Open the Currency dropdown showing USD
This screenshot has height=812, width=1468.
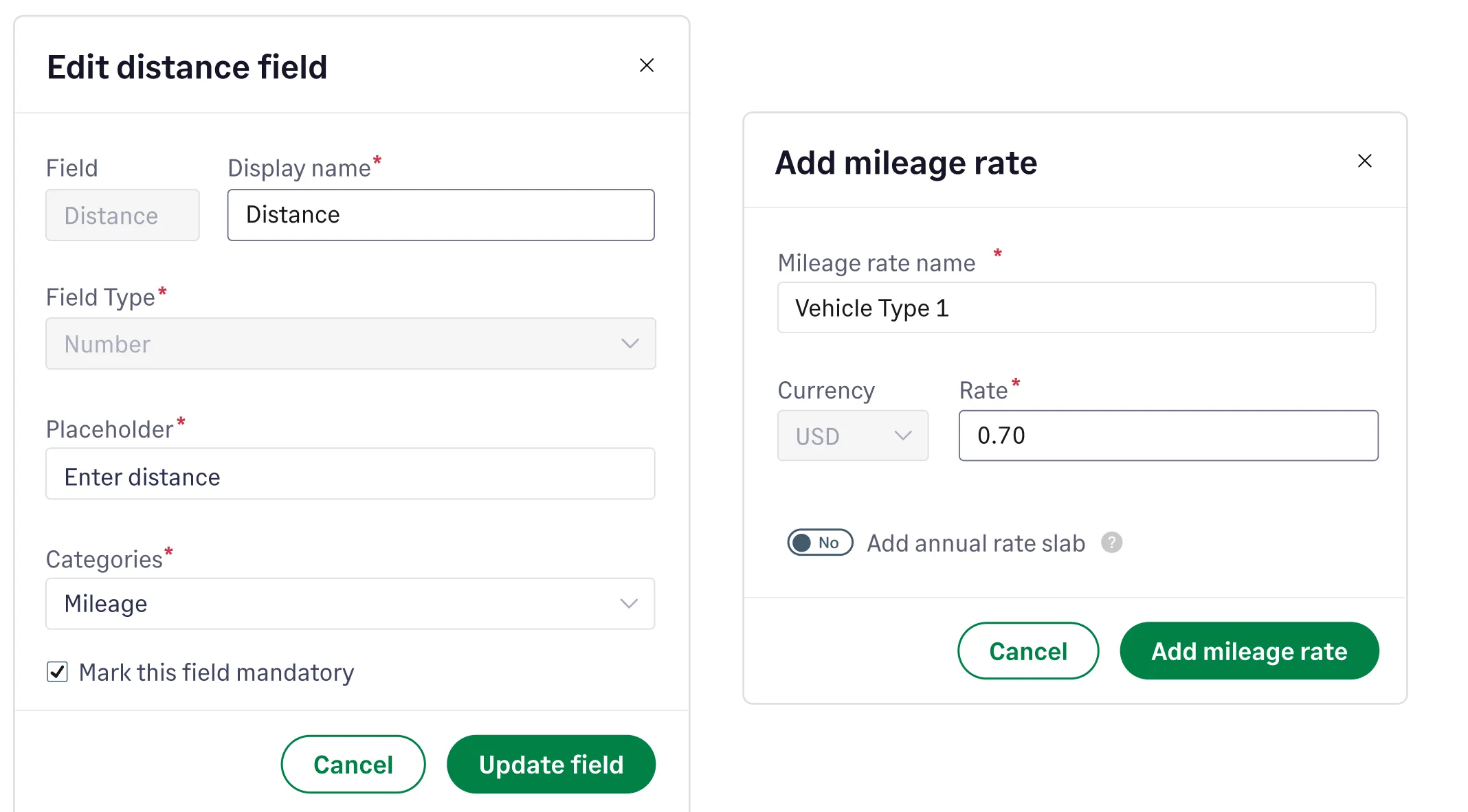click(x=852, y=435)
